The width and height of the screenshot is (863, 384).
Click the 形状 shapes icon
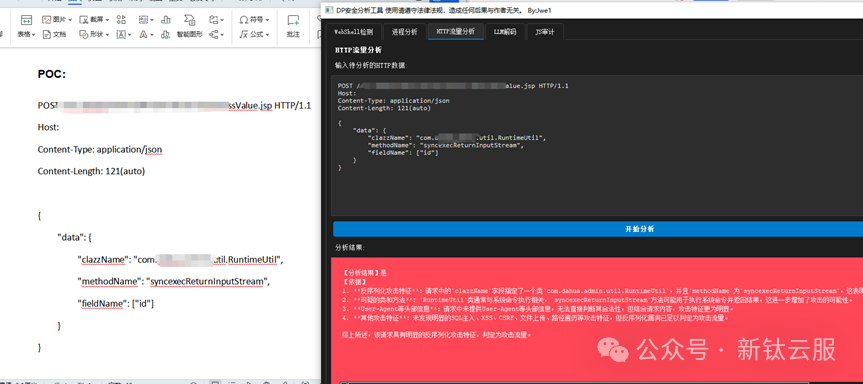84,34
